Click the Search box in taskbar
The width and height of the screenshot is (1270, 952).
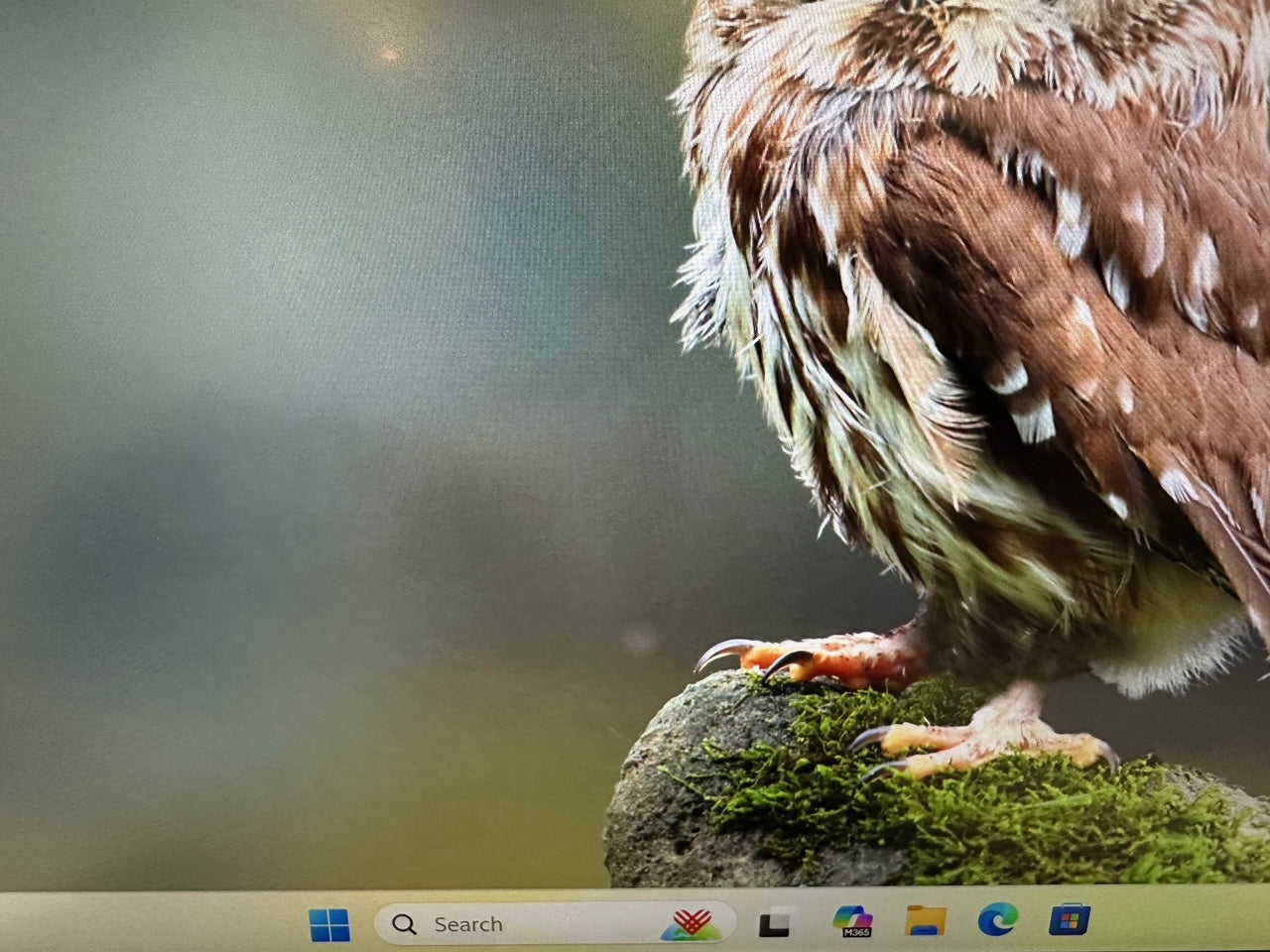coord(556,923)
